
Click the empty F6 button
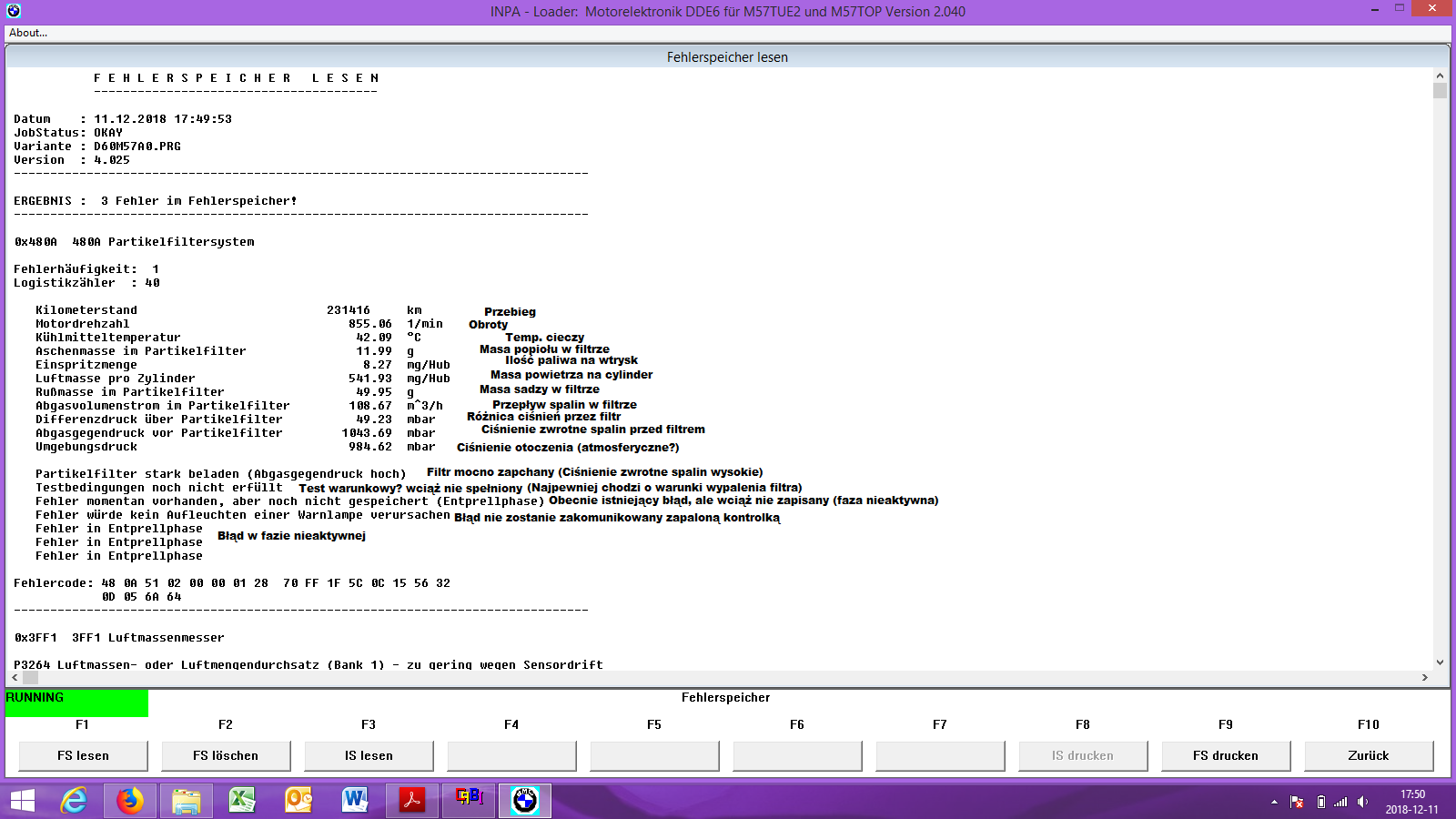pos(797,755)
